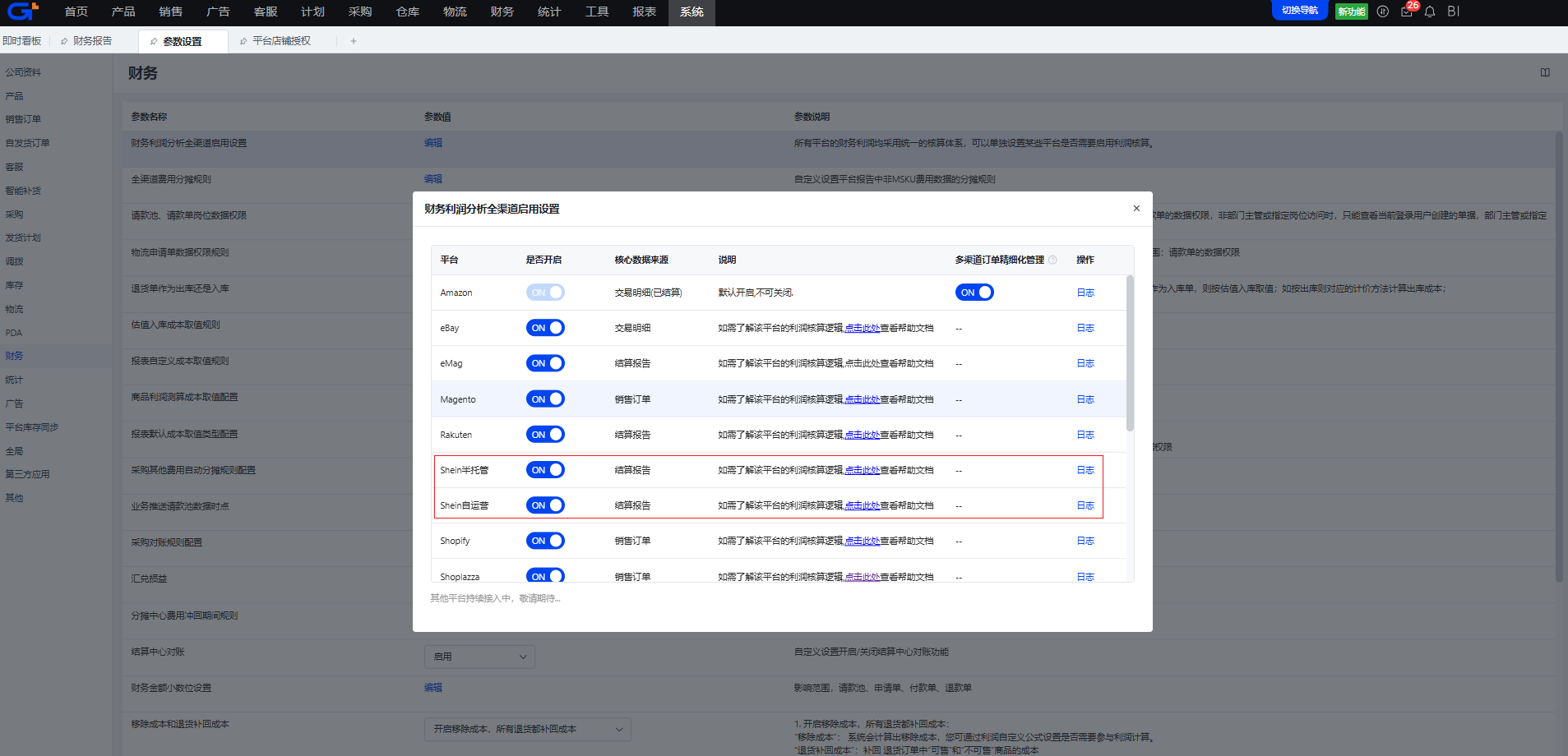Open 财务 in top navigation menu
This screenshot has height=756, width=1568.
pos(502,12)
